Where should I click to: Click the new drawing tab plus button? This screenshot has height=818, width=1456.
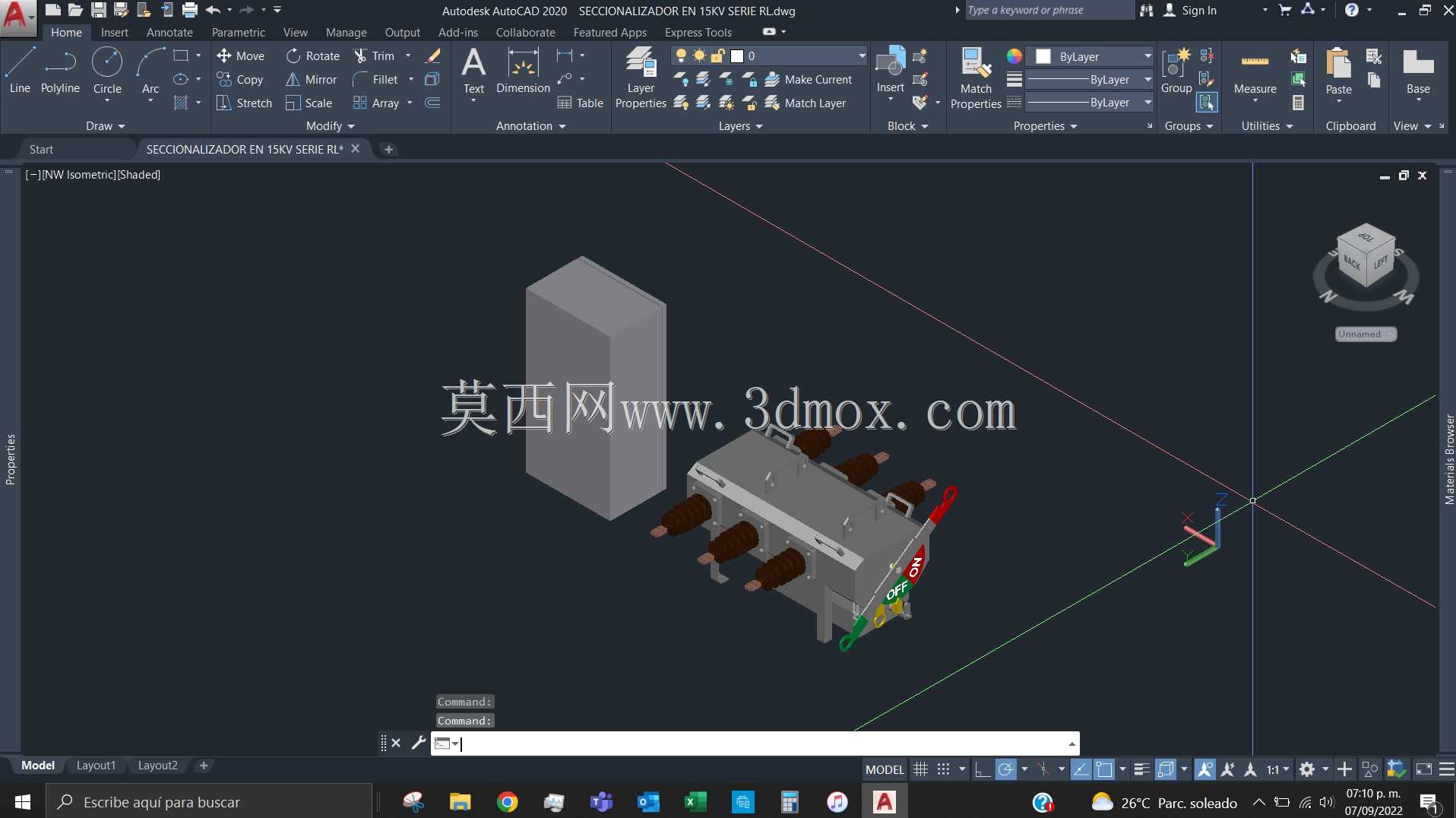tap(388, 149)
